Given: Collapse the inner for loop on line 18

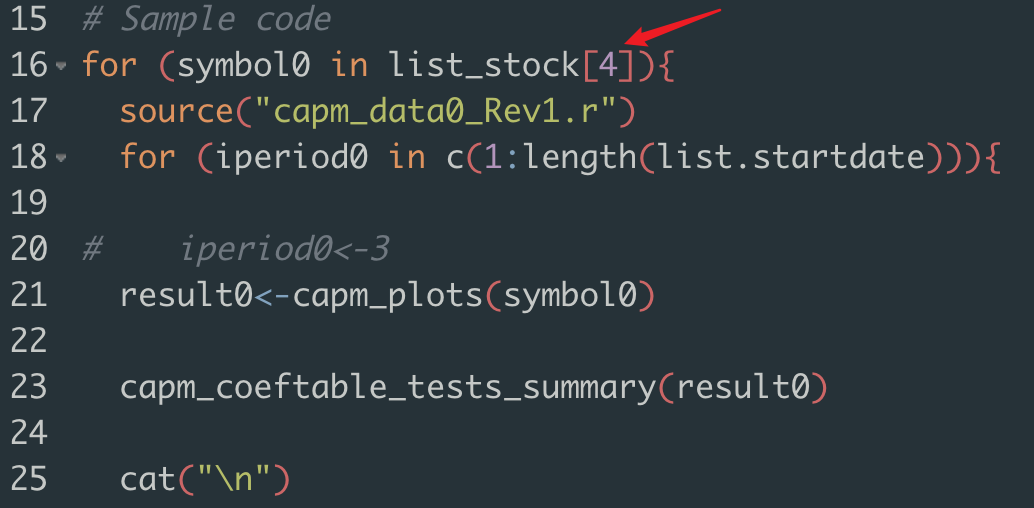Looking at the screenshot, I should [62, 158].
